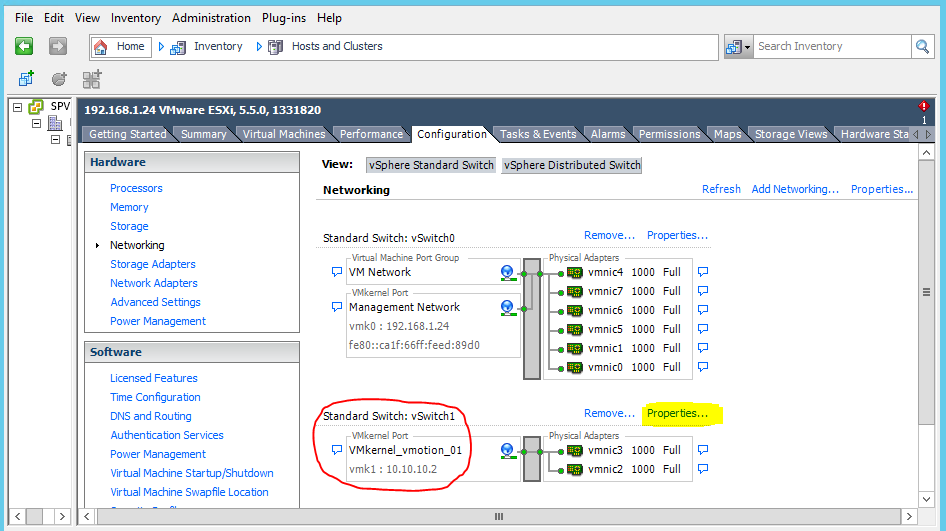Click the info bubble right of vmnic5

coord(703,329)
